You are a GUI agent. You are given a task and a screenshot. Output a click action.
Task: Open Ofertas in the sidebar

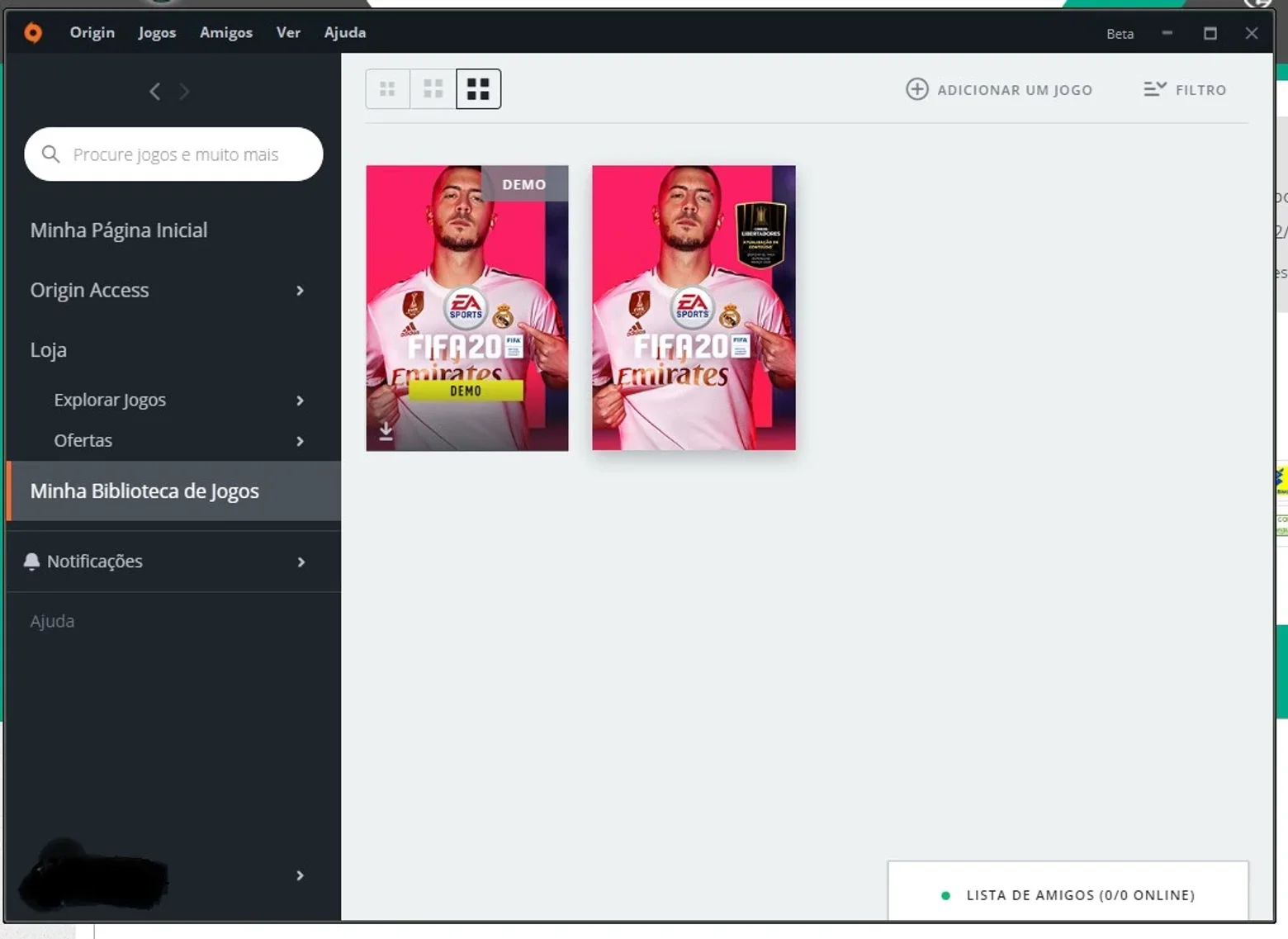[x=83, y=440]
